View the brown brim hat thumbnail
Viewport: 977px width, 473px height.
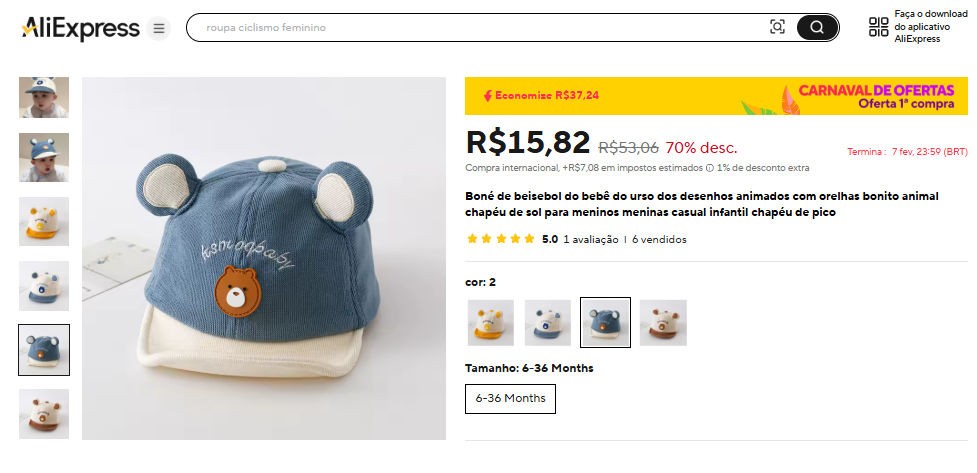point(44,413)
